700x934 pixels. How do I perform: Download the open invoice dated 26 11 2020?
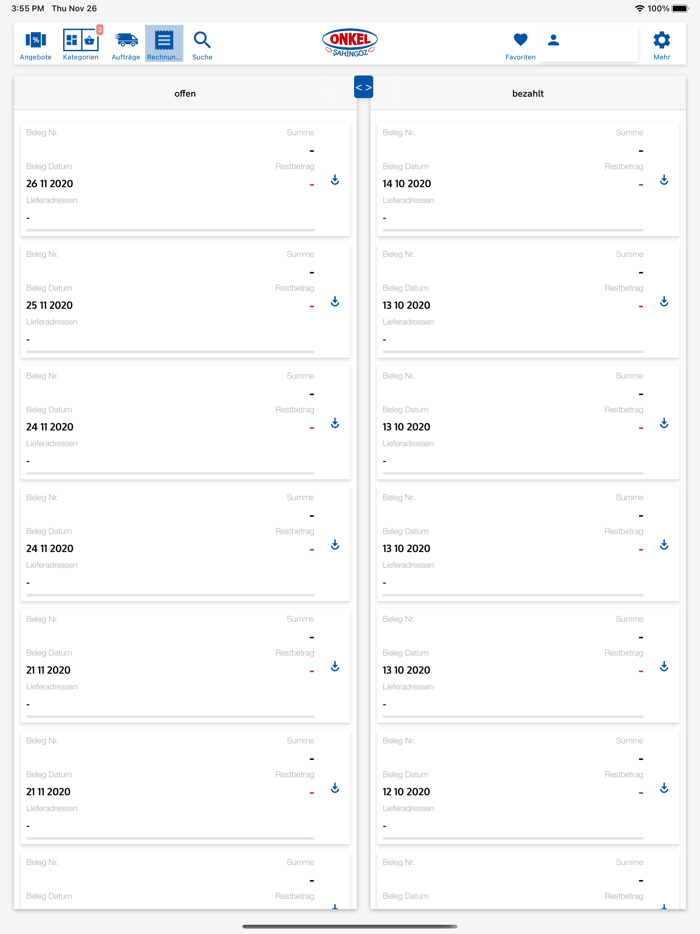[335, 181]
